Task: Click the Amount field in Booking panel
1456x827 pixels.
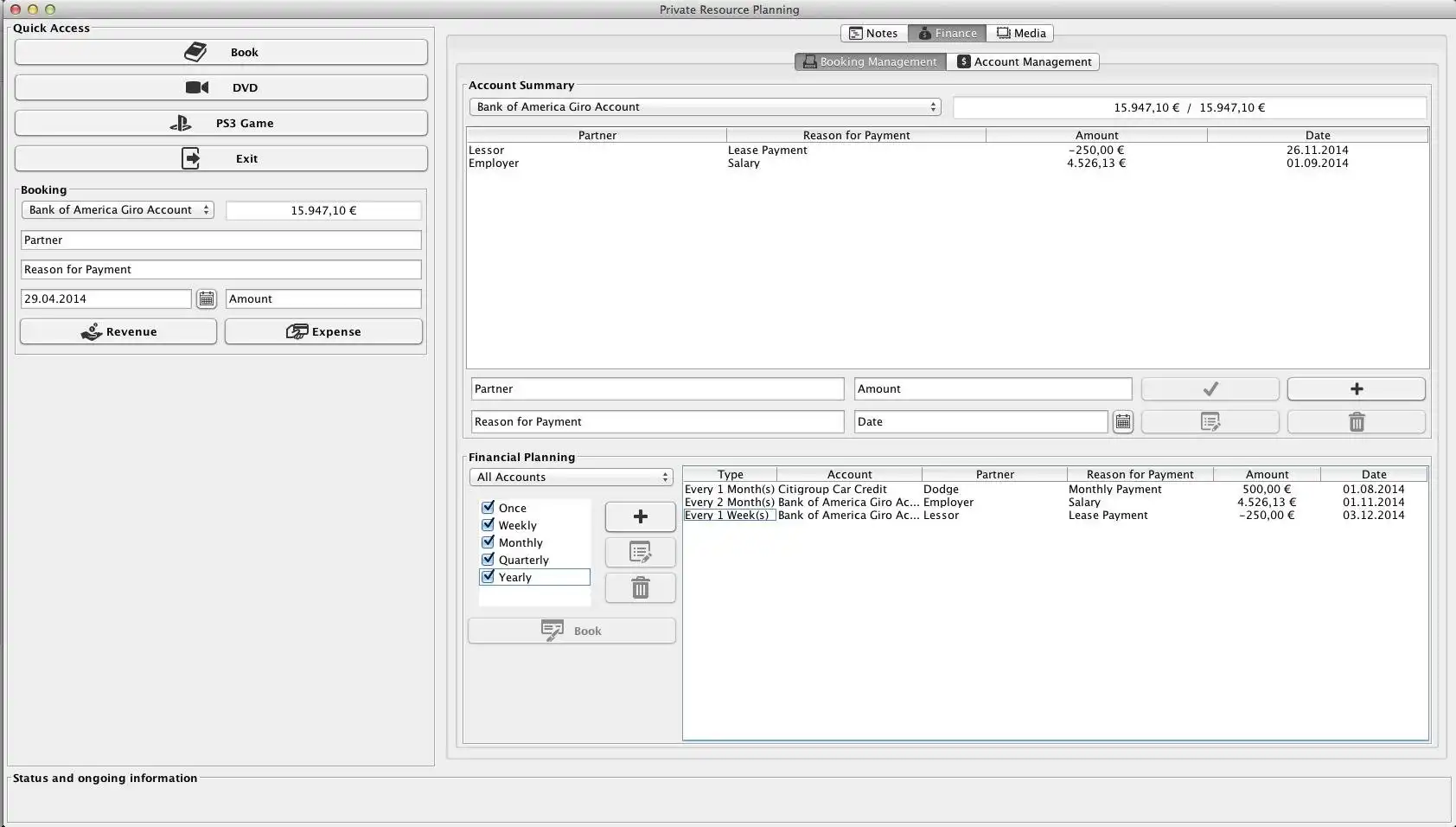Action: (323, 299)
